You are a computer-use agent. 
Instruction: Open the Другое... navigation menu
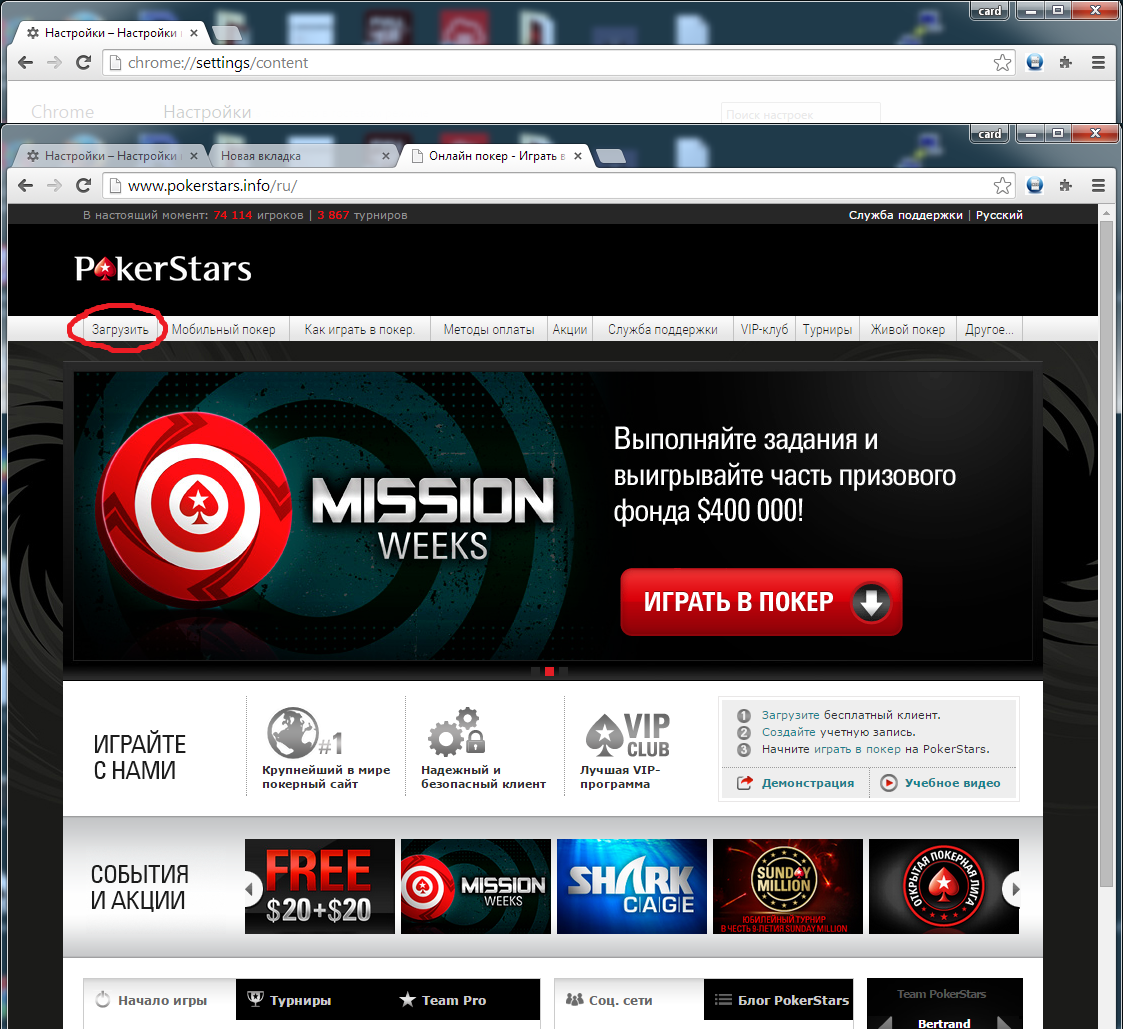coord(989,329)
